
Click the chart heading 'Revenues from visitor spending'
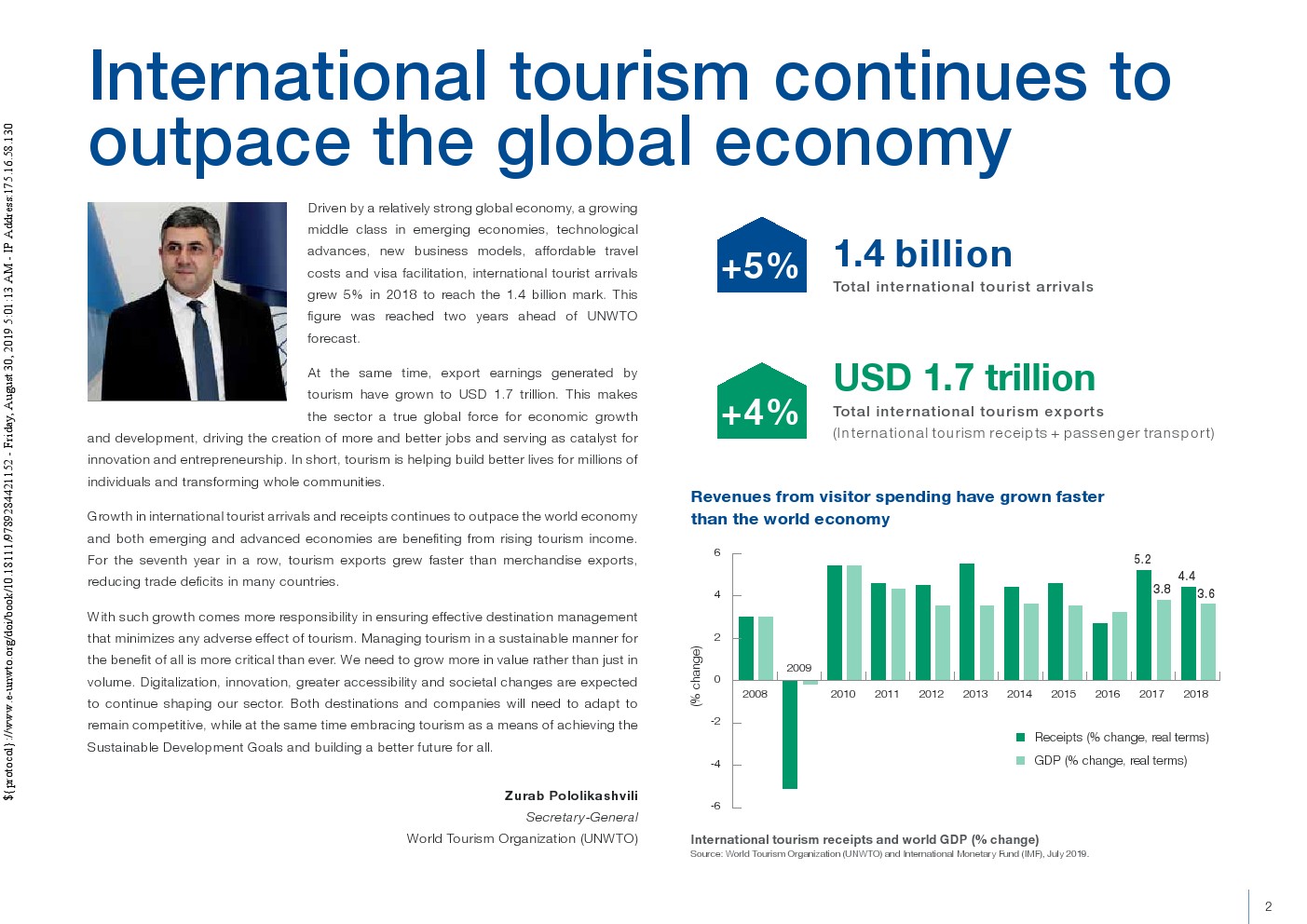click(896, 497)
